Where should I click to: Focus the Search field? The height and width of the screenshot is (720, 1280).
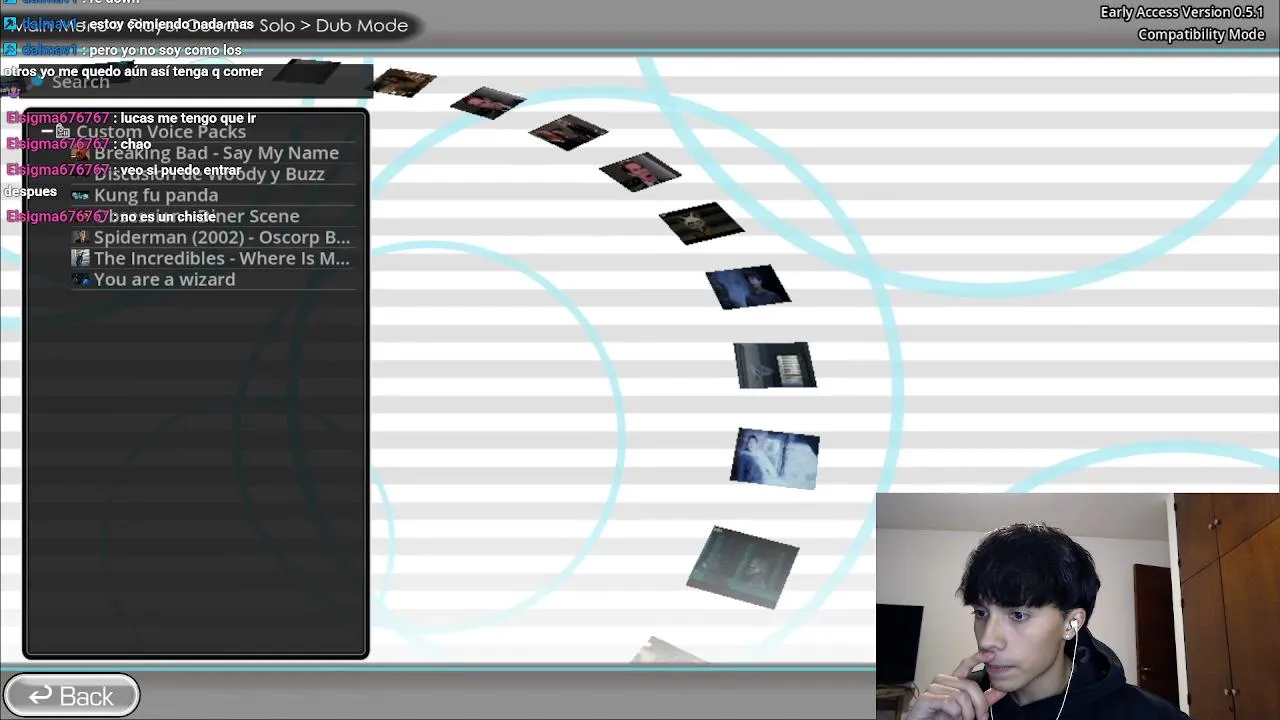[x=195, y=82]
